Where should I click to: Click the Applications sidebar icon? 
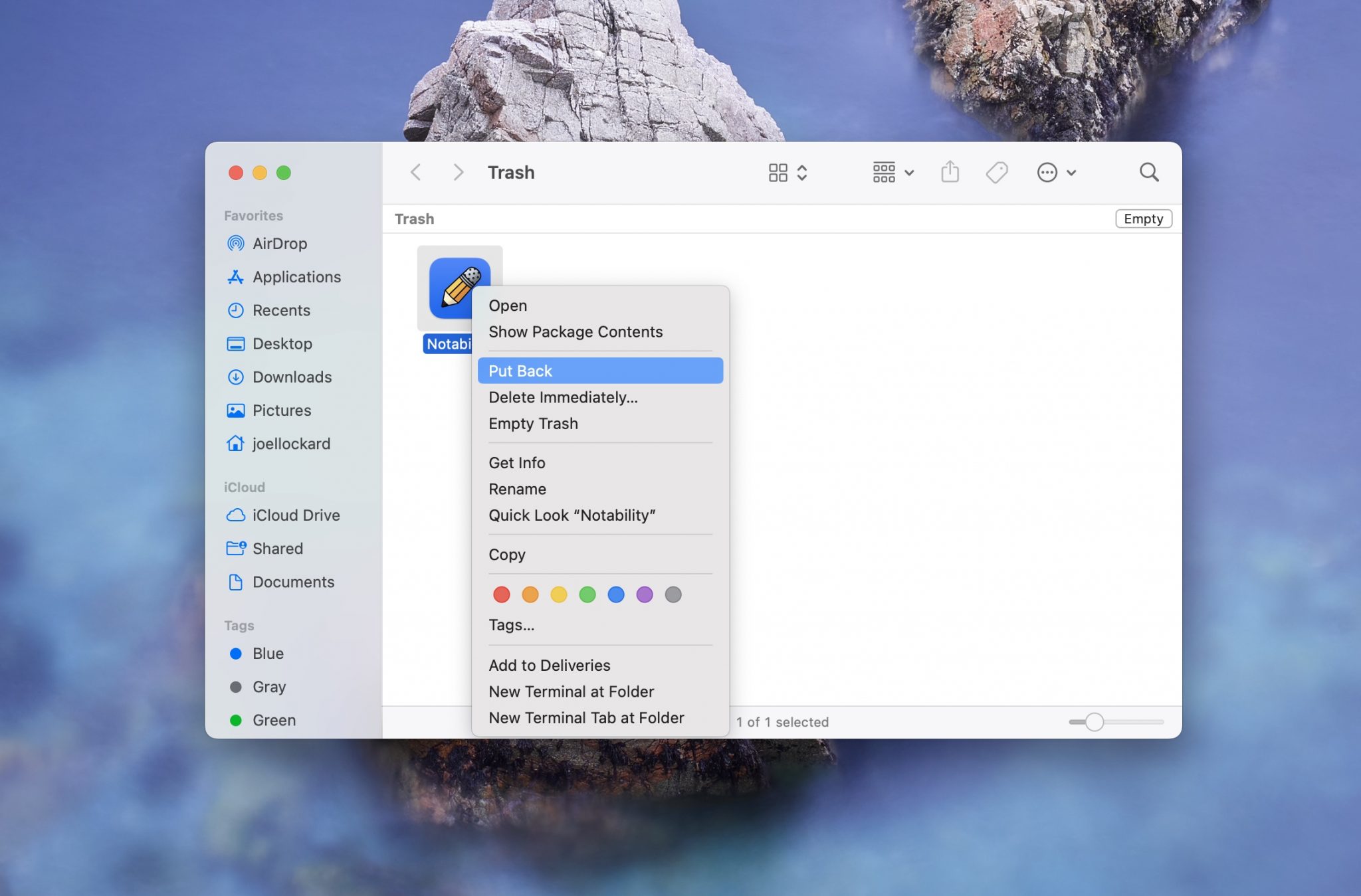[x=235, y=276]
